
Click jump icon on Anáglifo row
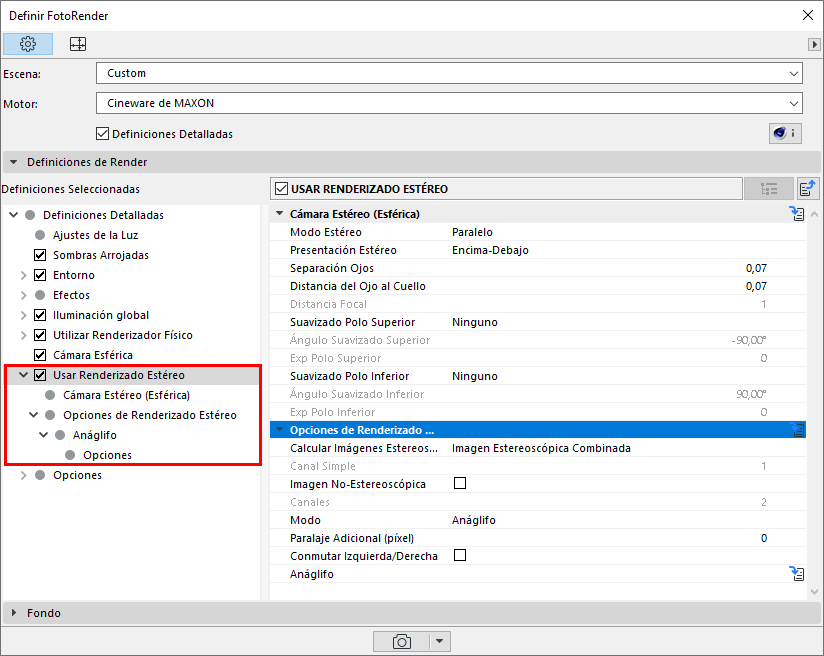pyautogui.click(x=797, y=573)
